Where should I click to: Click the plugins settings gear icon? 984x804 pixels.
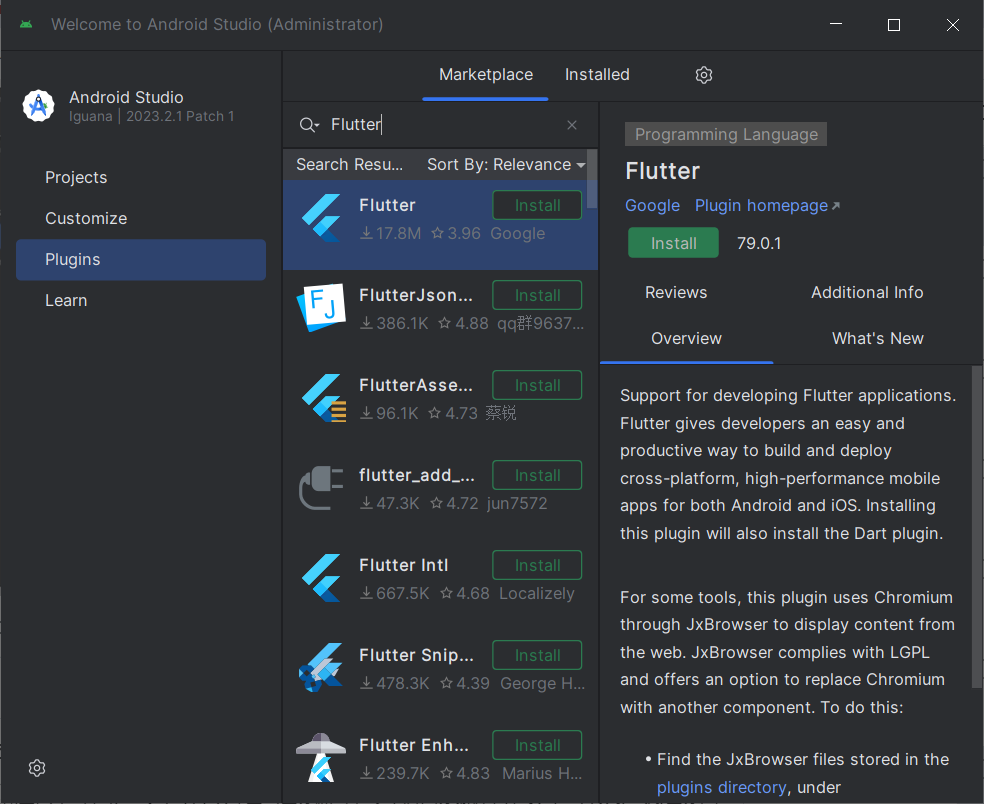point(704,75)
